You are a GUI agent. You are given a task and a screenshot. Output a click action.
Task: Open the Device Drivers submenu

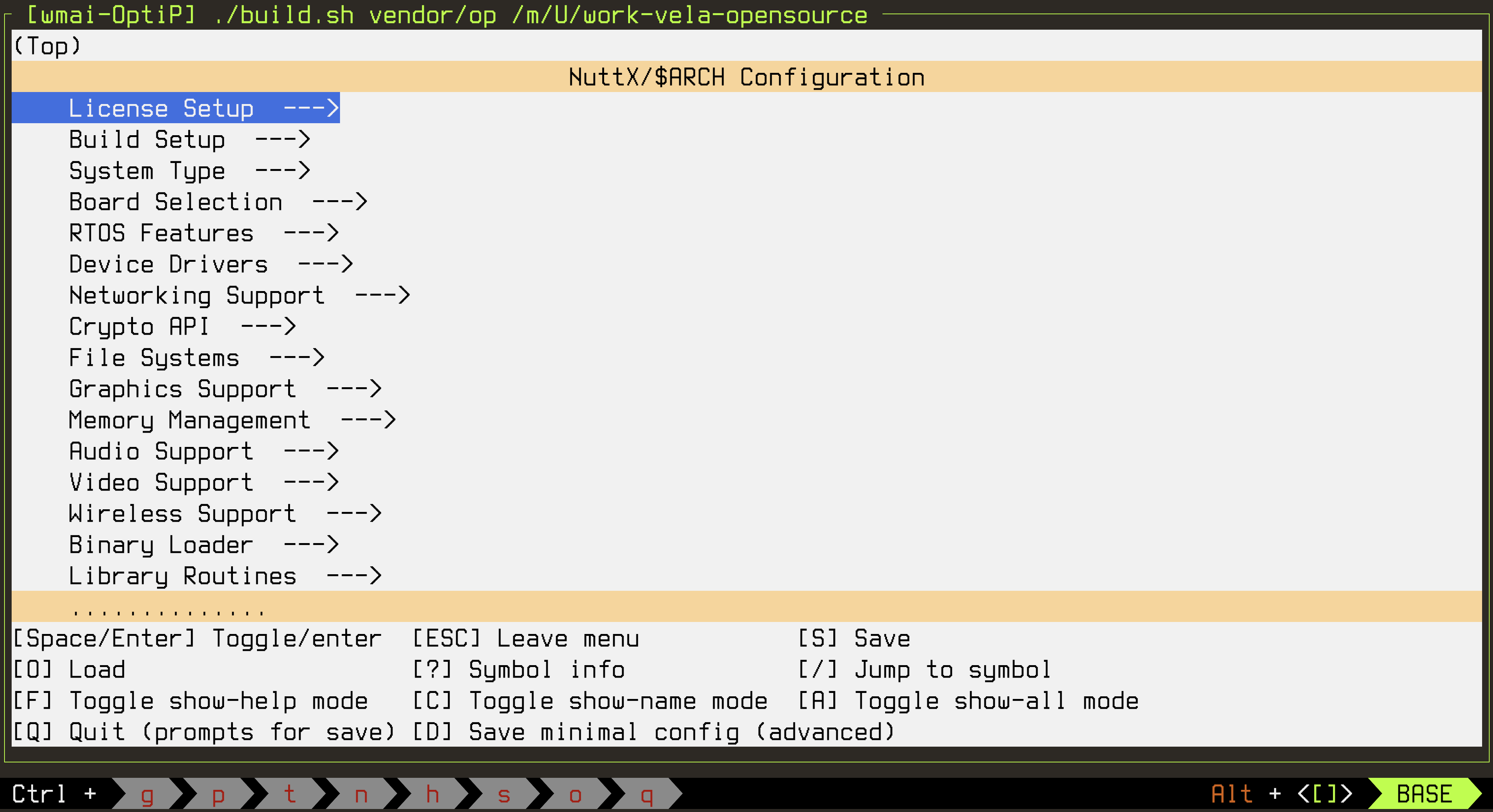[211, 264]
